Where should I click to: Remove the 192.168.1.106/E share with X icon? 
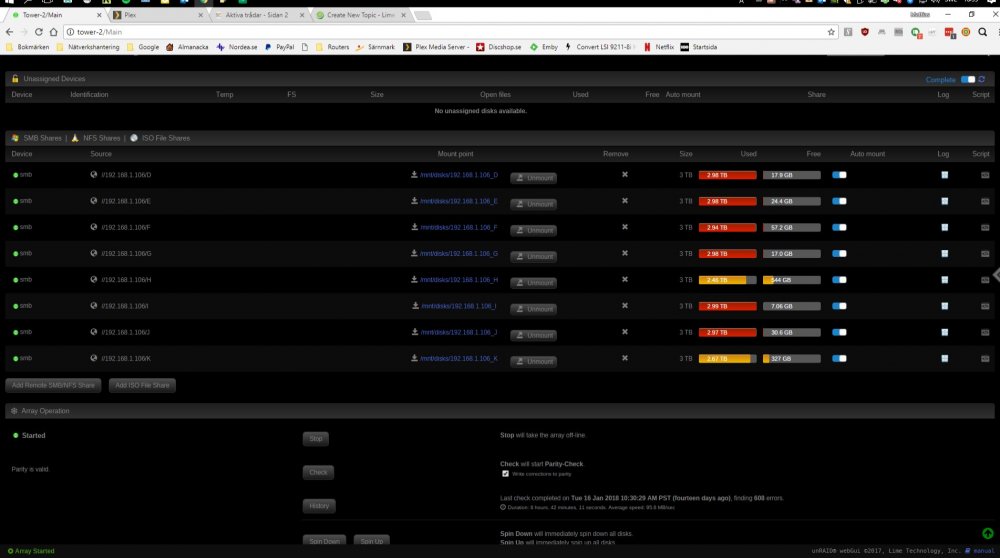pos(625,200)
